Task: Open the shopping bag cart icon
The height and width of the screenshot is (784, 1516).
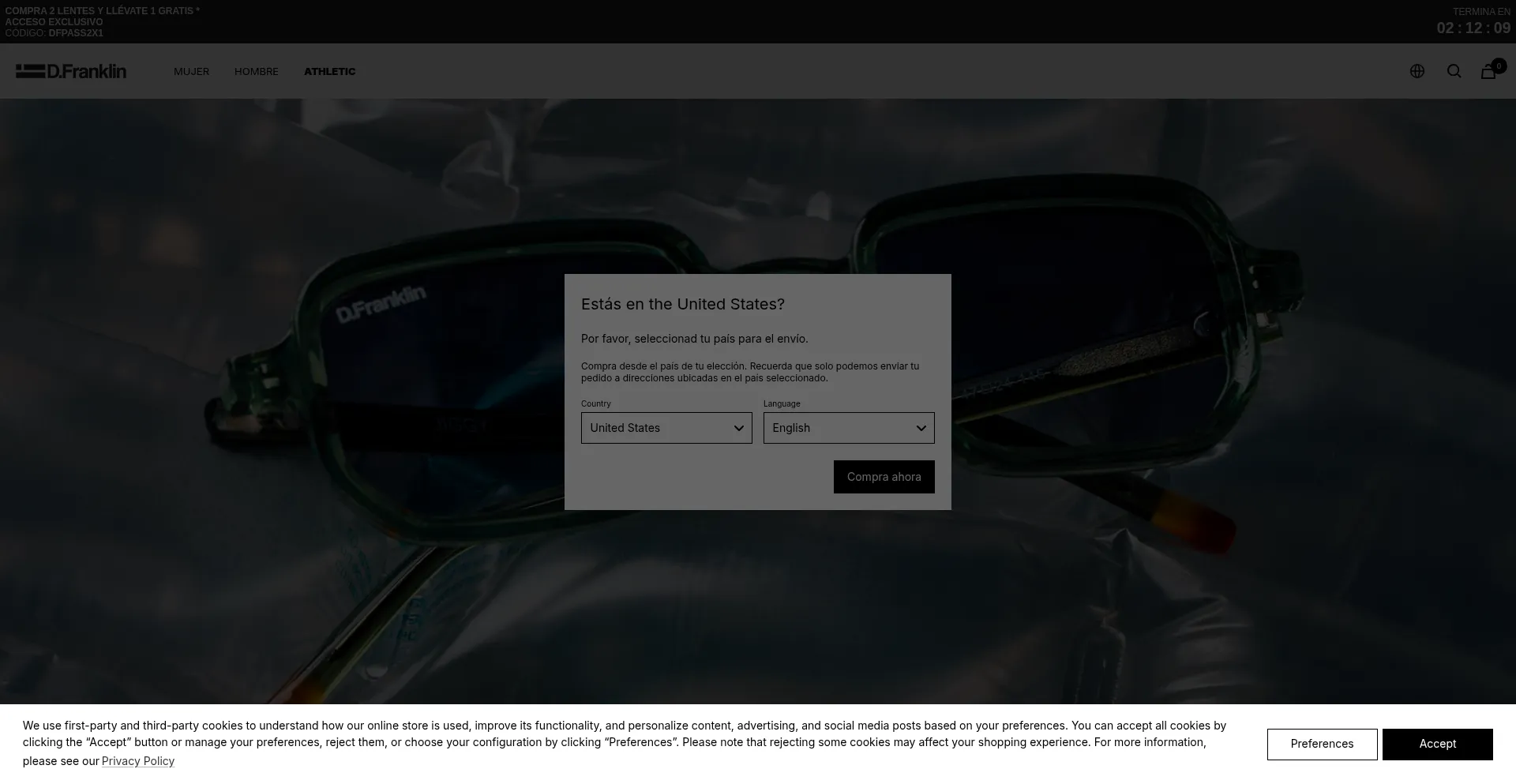Action: 1488,73
